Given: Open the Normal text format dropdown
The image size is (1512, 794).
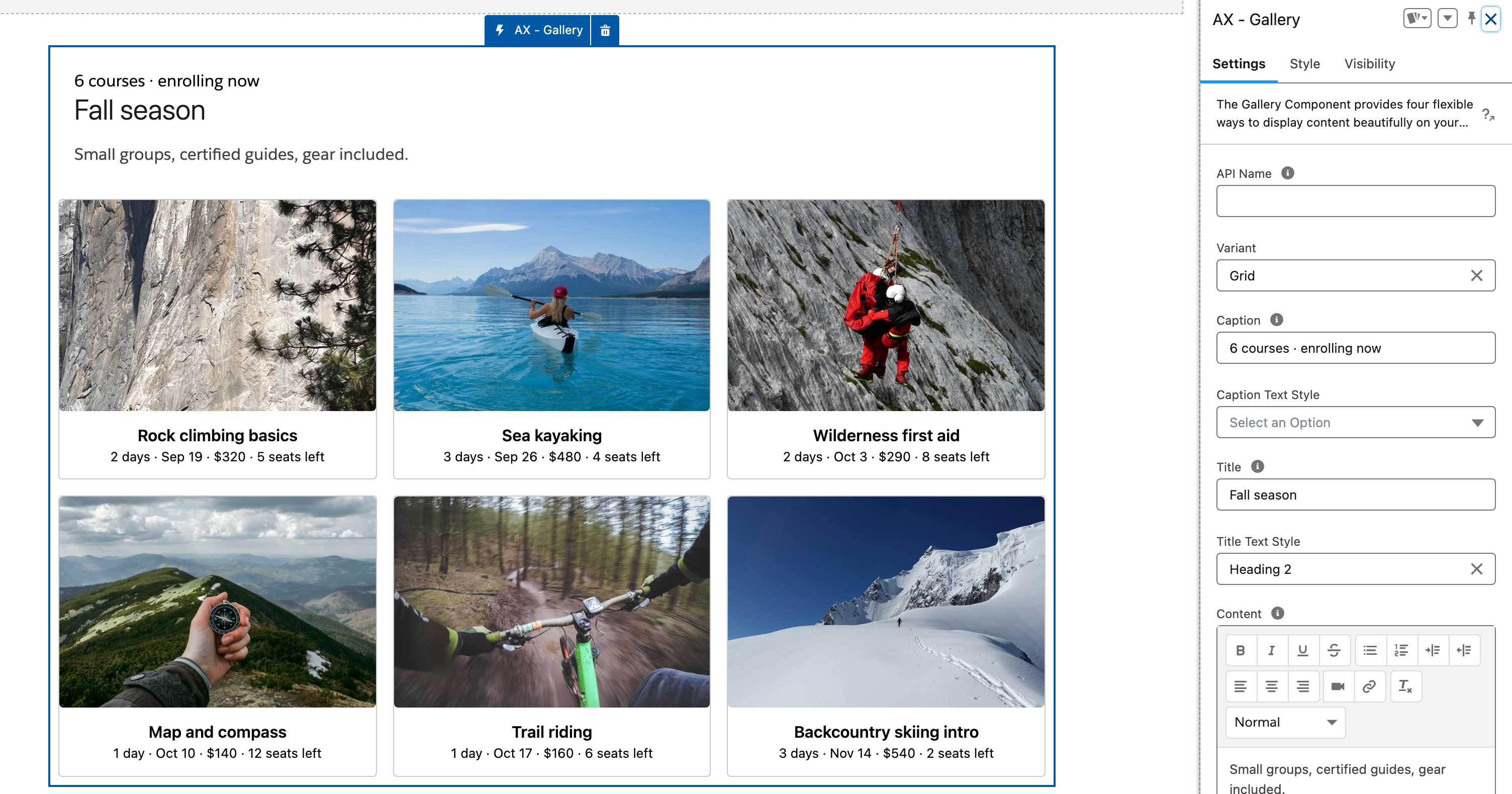Looking at the screenshot, I should [x=1285, y=723].
